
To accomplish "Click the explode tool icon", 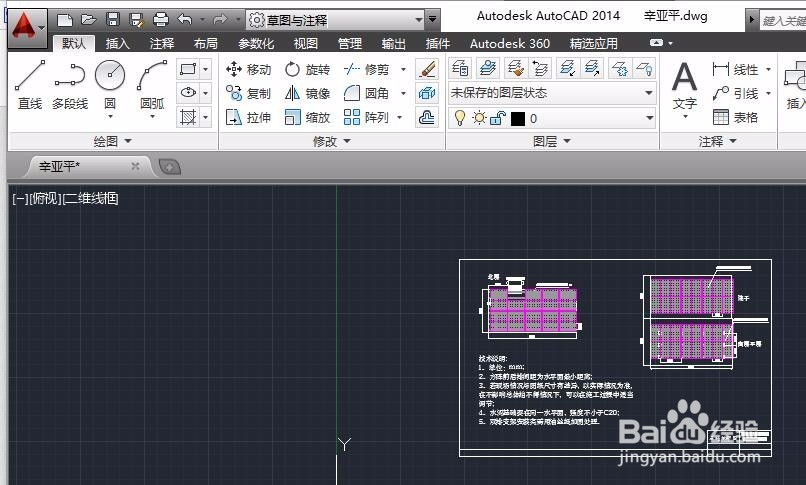I will [x=427, y=94].
